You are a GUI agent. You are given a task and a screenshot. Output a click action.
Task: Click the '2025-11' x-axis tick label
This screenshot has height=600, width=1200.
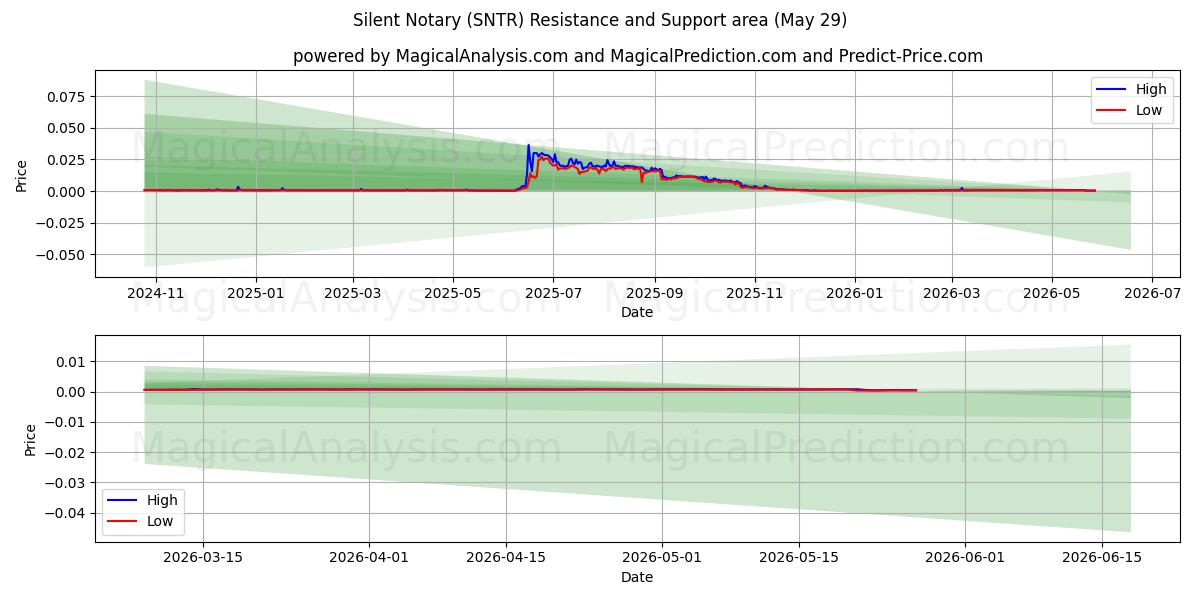tap(755, 293)
